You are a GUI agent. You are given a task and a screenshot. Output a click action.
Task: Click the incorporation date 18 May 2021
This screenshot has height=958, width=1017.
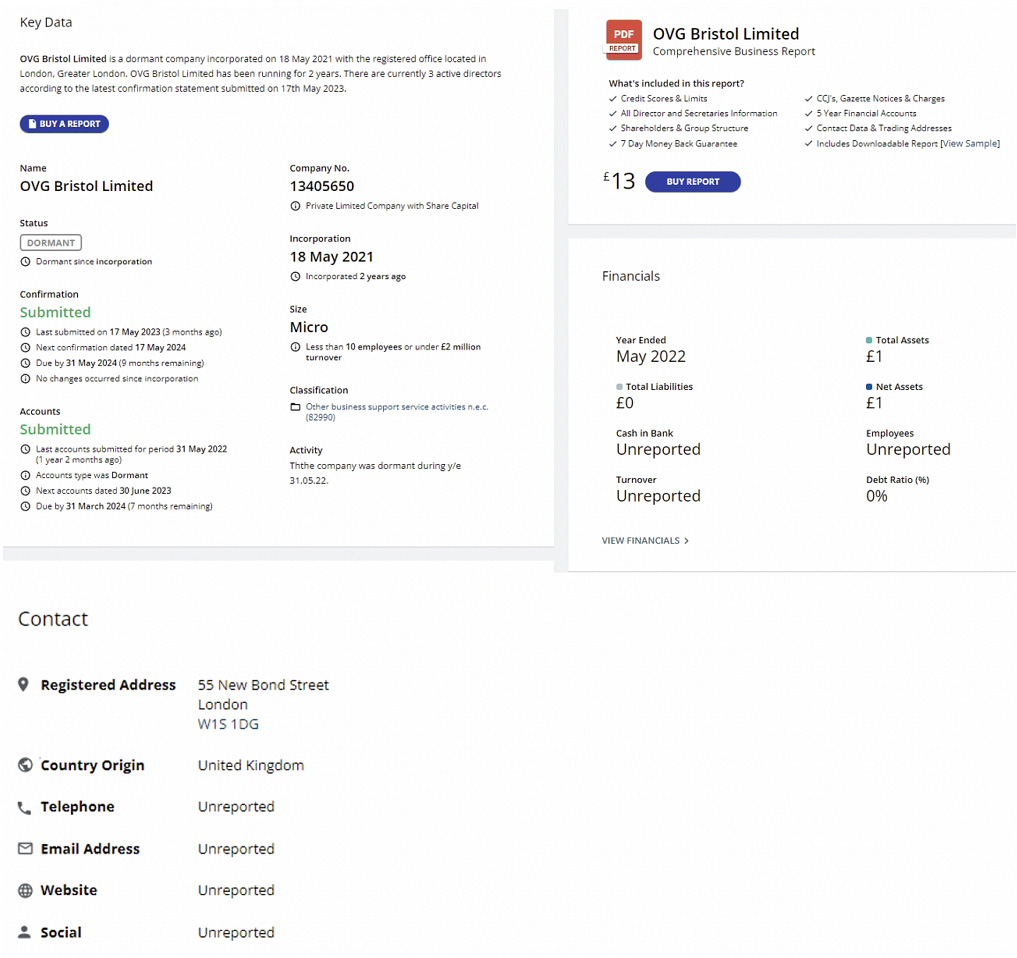click(x=331, y=257)
